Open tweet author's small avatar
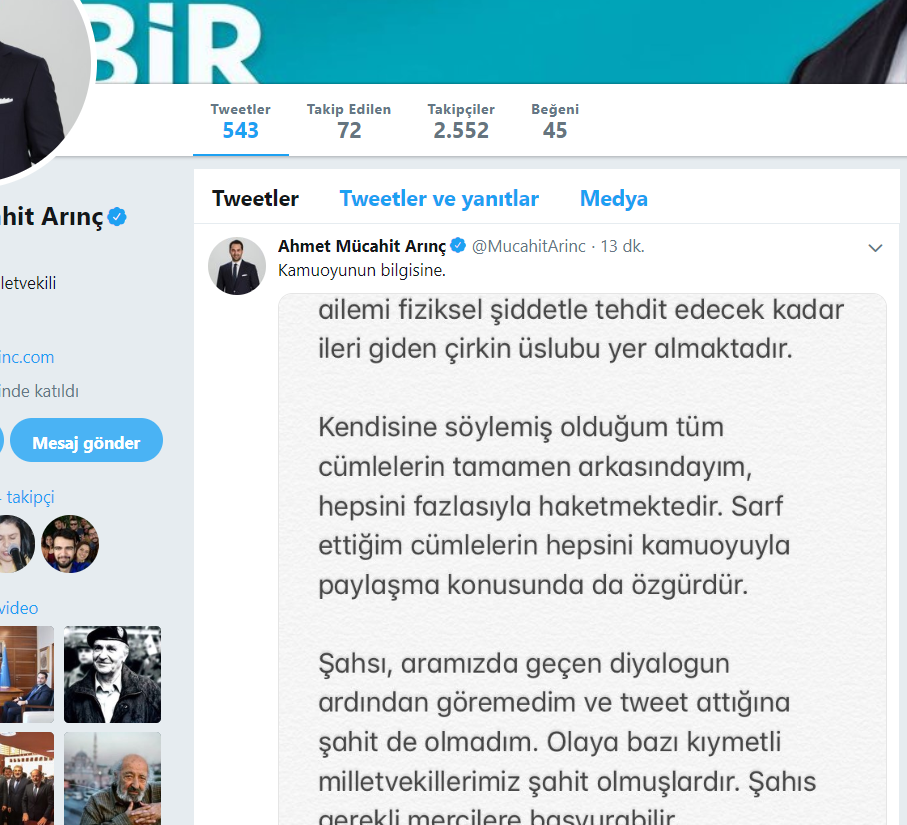This screenshot has width=907, height=825. coord(237,266)
